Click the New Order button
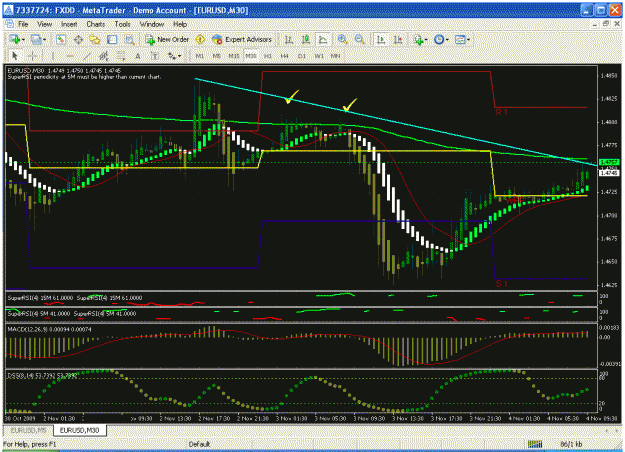Viewport: 625px width, 452px height. click(x=167, y=39)
